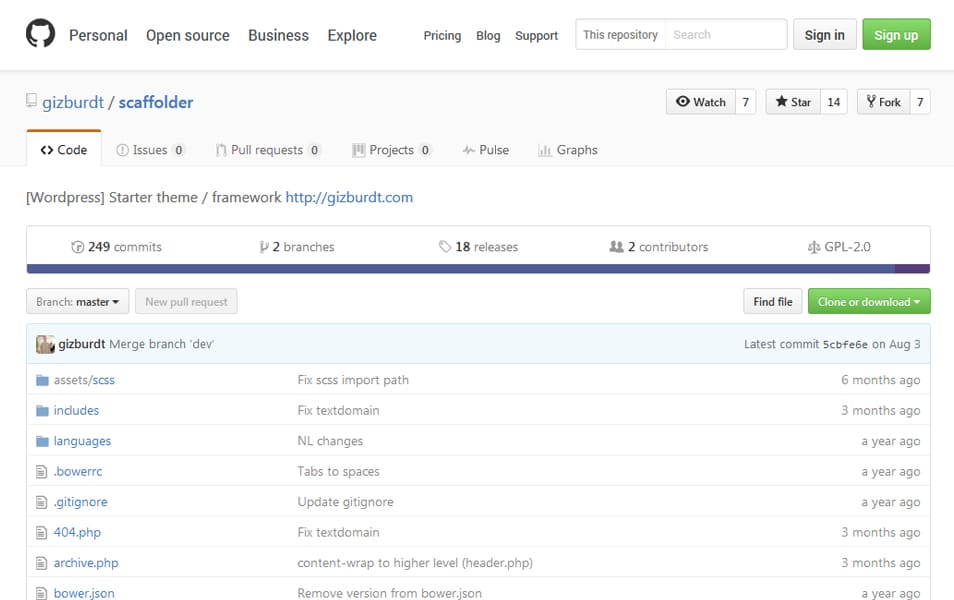
Task: Click the Sign in button
Action: [824, 35]
